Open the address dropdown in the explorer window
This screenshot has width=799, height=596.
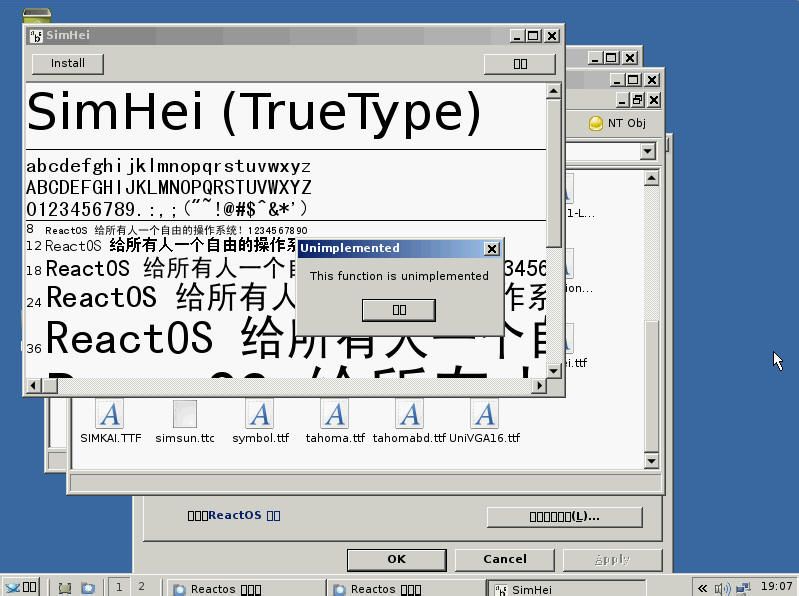click(648, 151)
